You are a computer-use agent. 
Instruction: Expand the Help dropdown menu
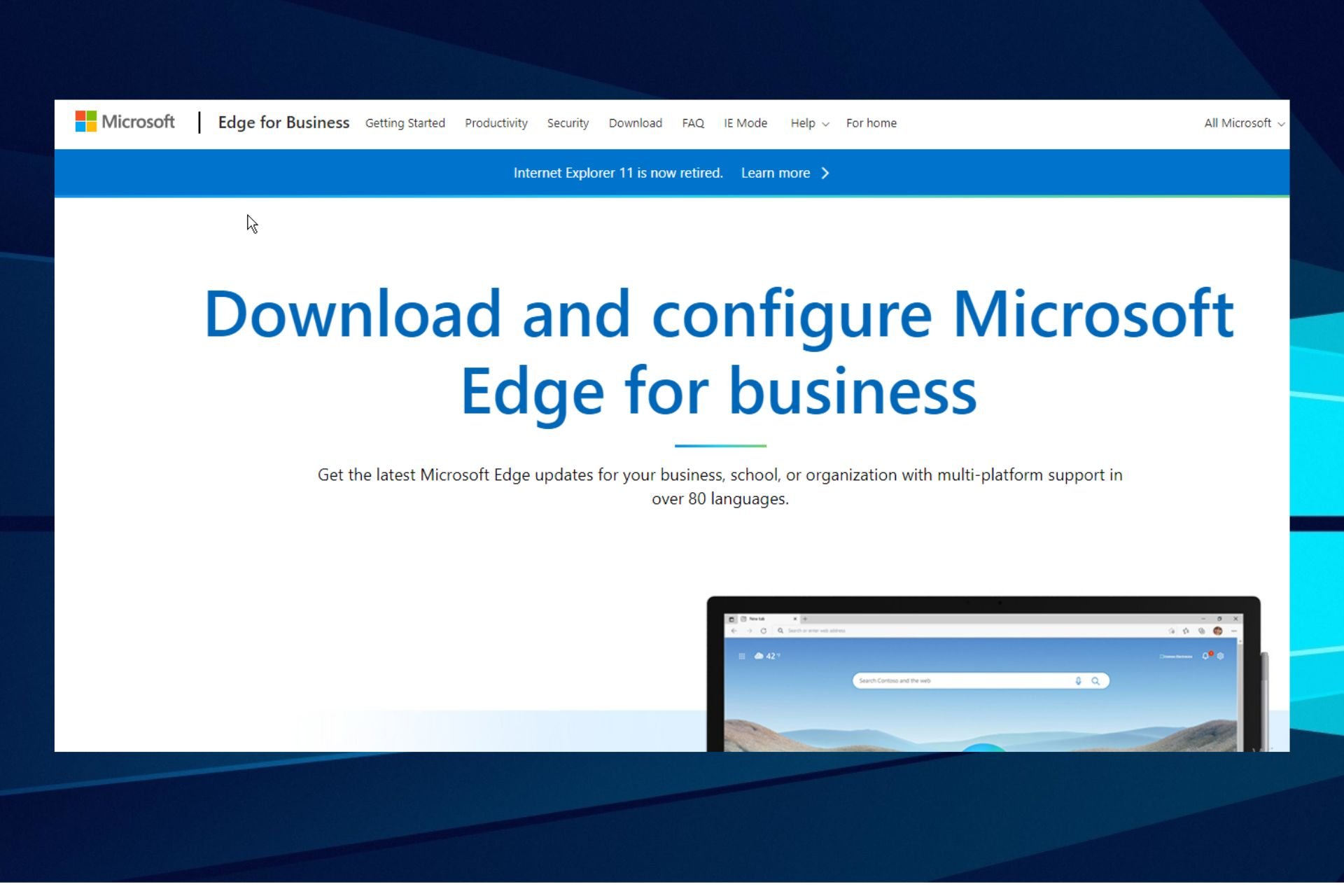810,123
